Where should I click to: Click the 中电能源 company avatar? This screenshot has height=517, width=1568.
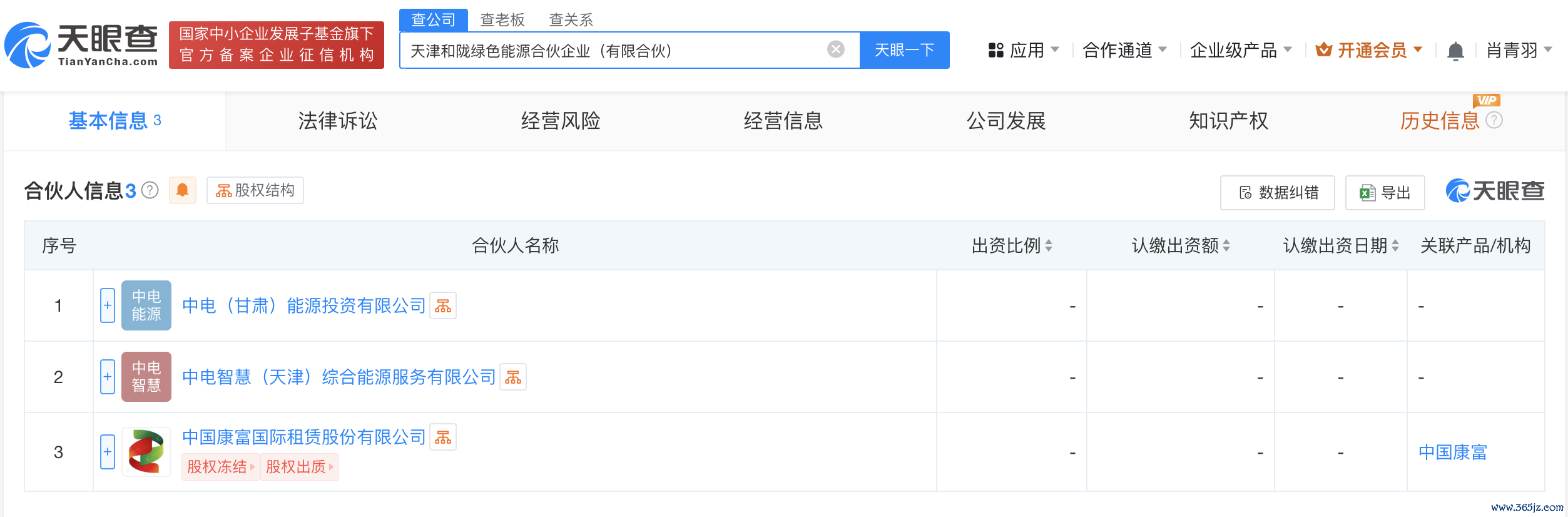tap(146, 305)
